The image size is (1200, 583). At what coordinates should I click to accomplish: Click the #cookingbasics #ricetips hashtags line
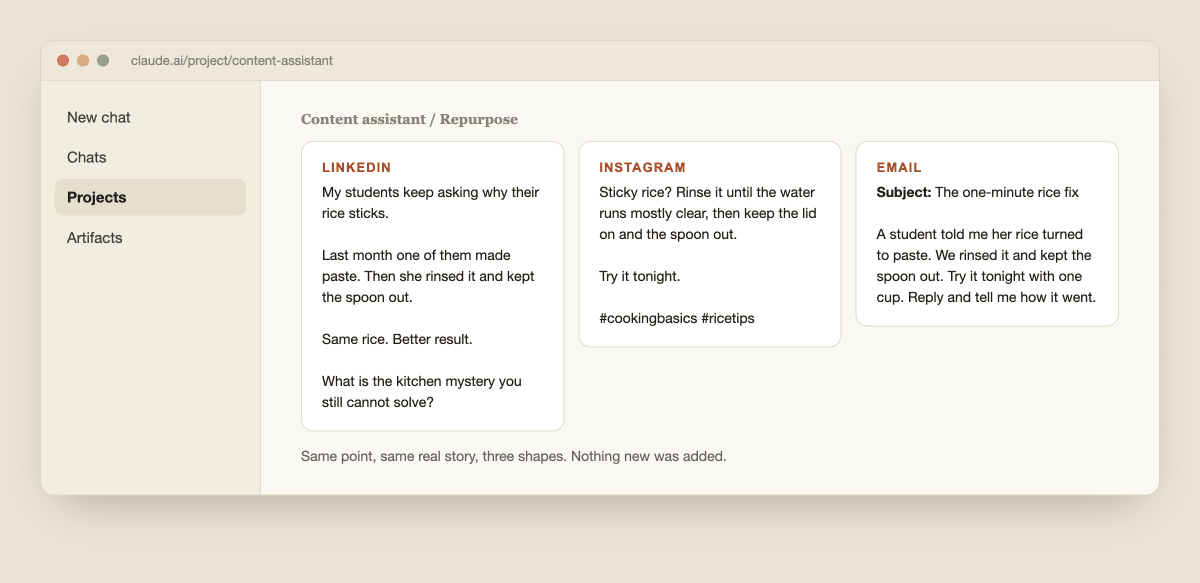677,318
